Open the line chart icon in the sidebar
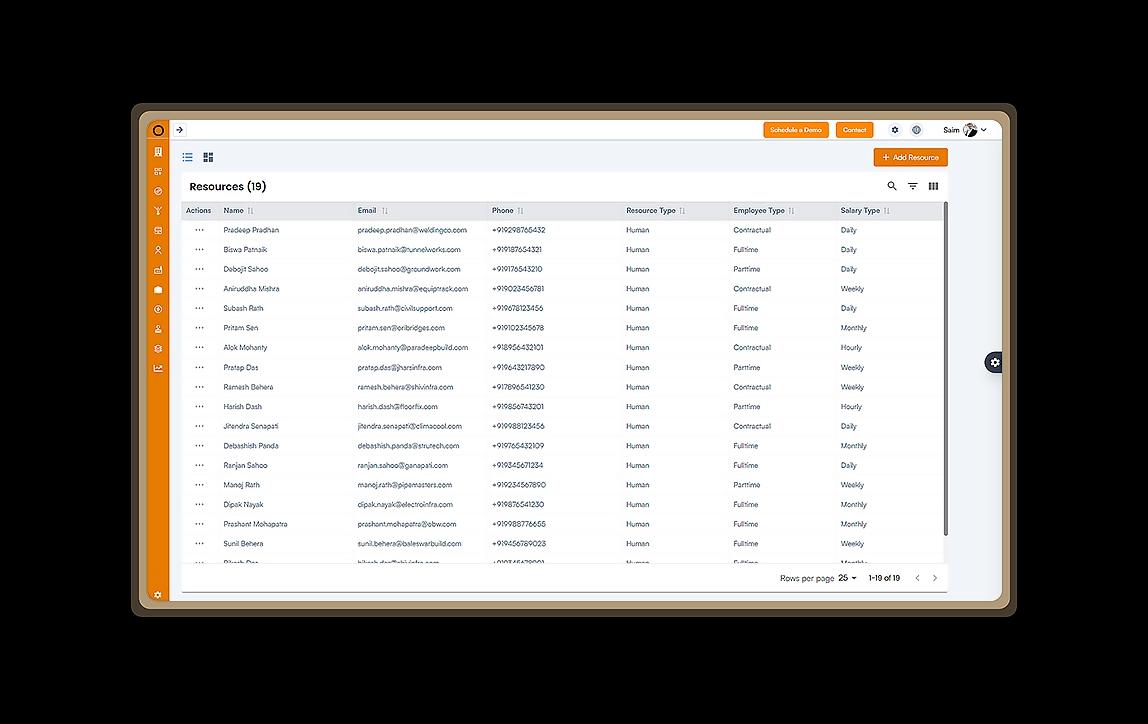1148x724 pixels. [158, 368]
